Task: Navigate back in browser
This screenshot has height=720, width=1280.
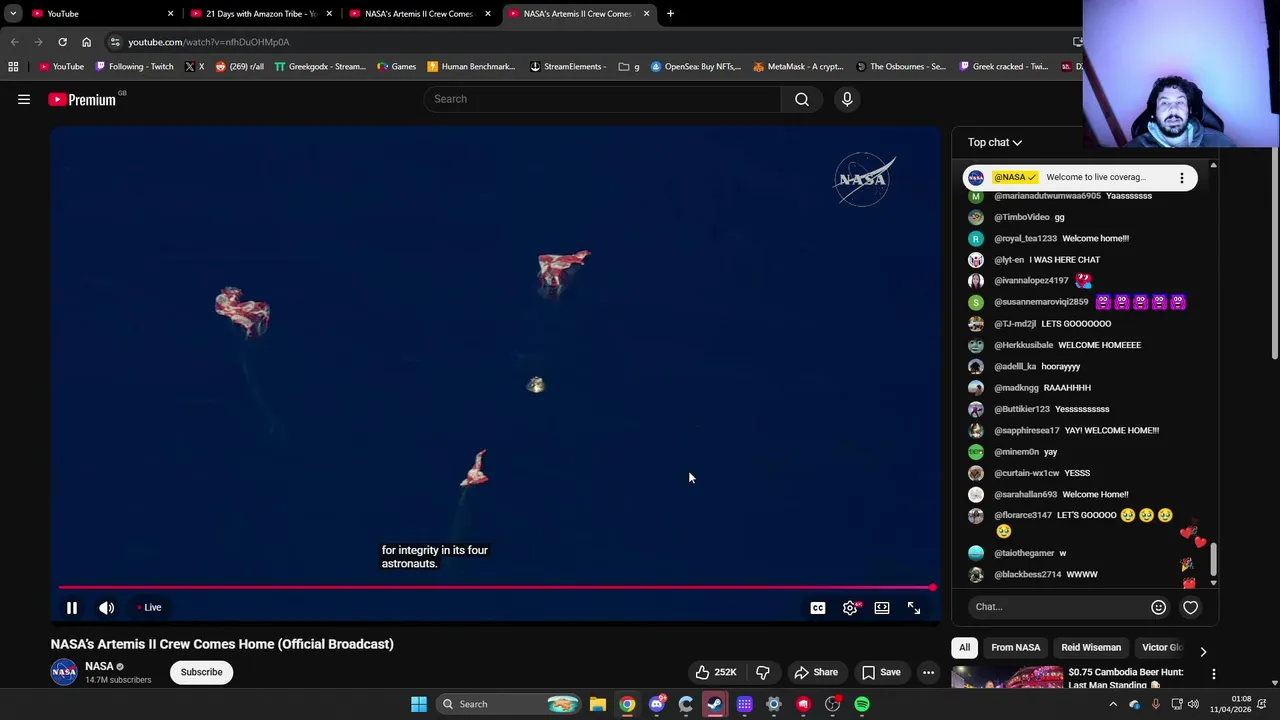Action: [x=14, y=42]
